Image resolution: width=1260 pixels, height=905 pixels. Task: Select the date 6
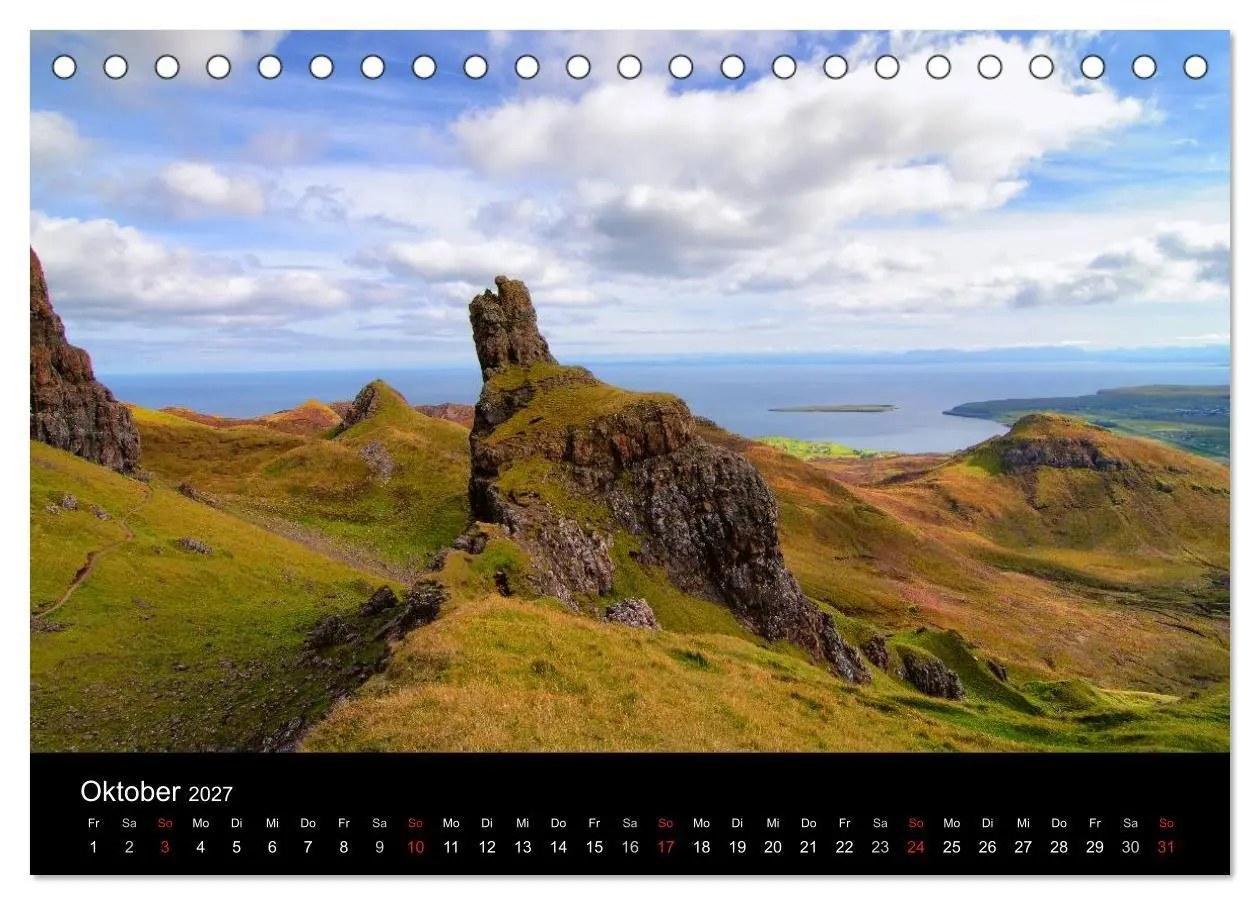[x=272, y=847]
